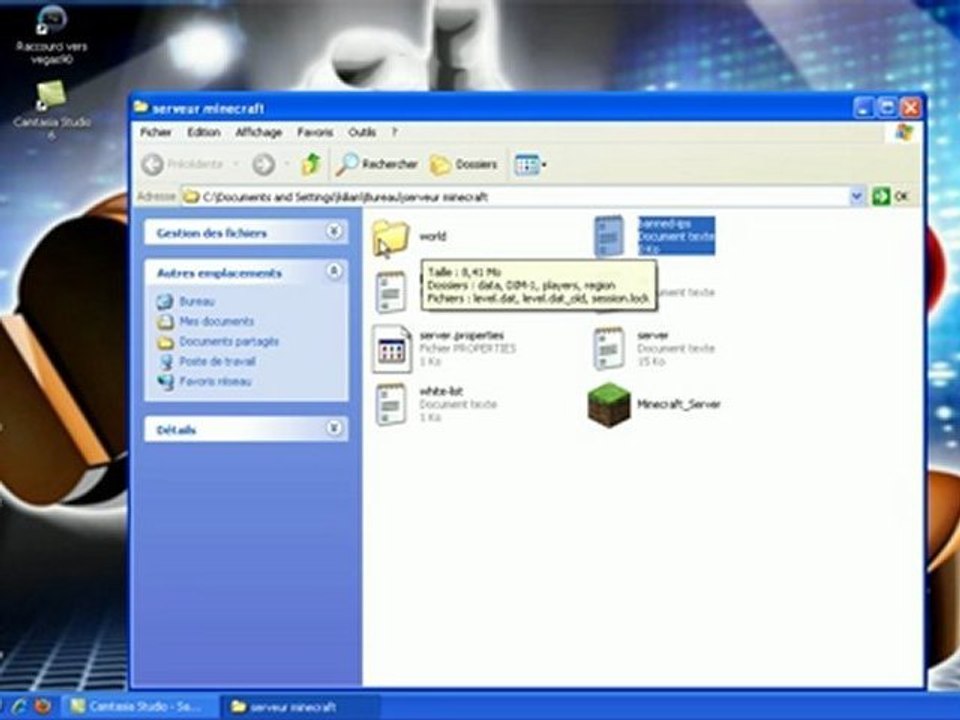The image size is (960, 720).
Task: Open the Raccourci vers vegas90 desktop shortcut
Action: [51, 34]
